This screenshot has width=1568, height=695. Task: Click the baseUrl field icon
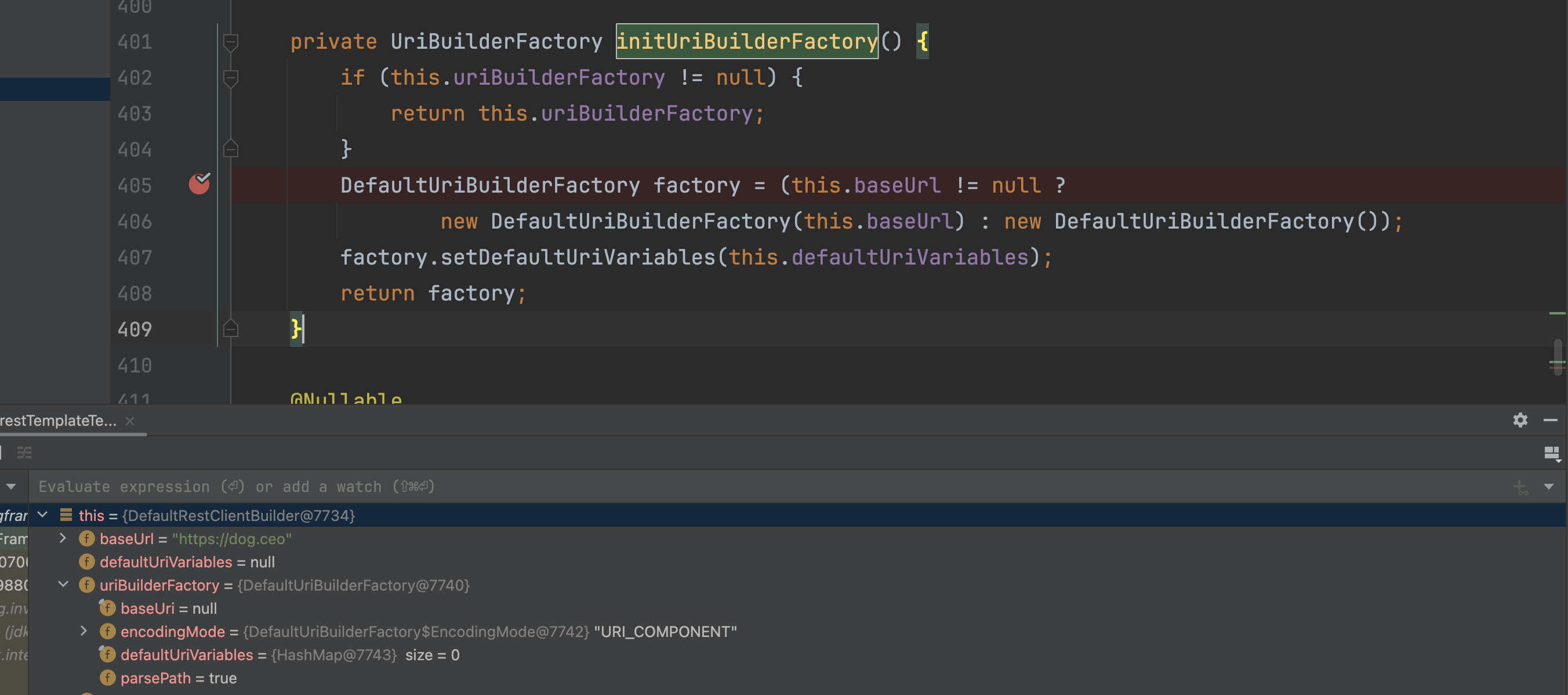click(86, 538)
